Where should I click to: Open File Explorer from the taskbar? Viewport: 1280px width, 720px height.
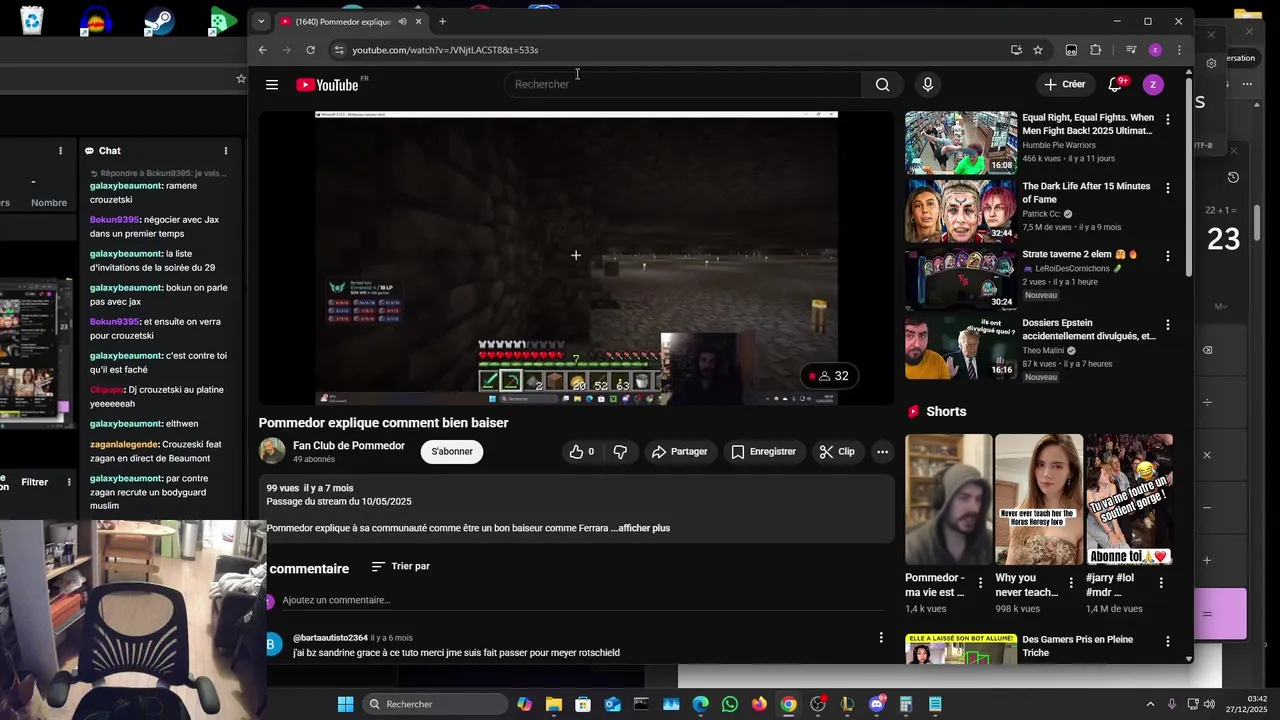click(x=553, y=704)
